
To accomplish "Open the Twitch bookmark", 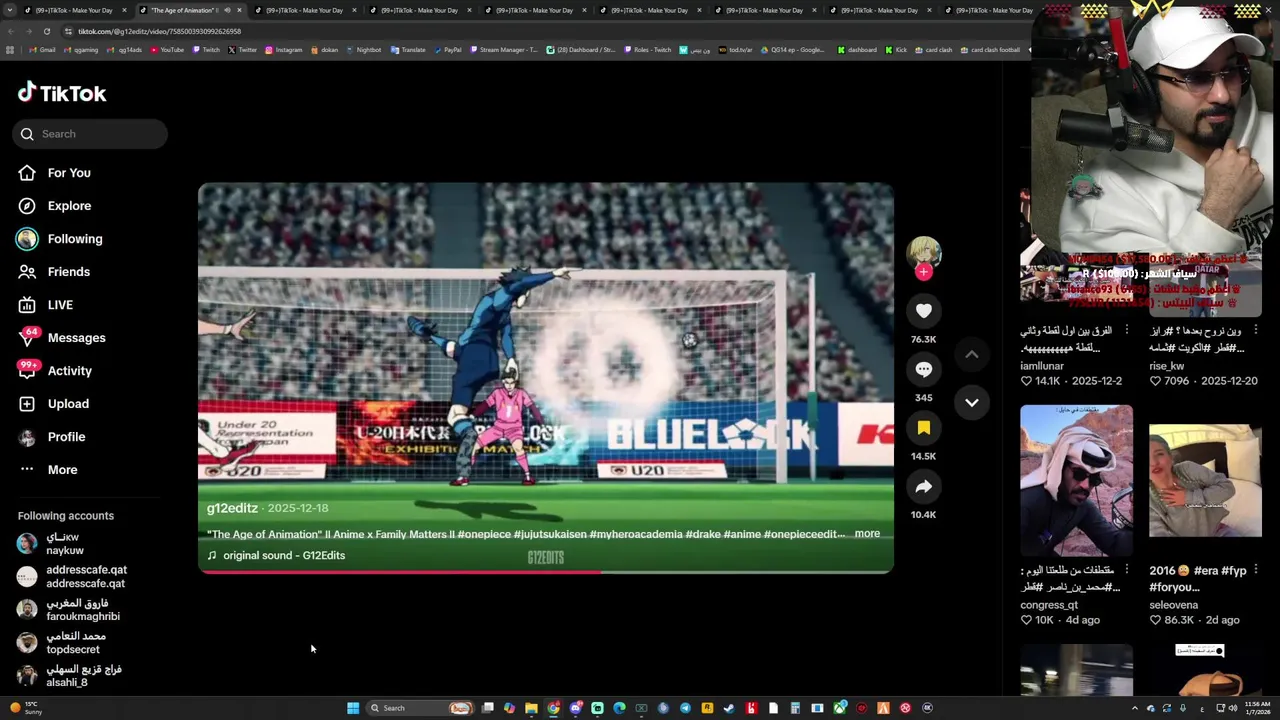I will click(206, 50).
